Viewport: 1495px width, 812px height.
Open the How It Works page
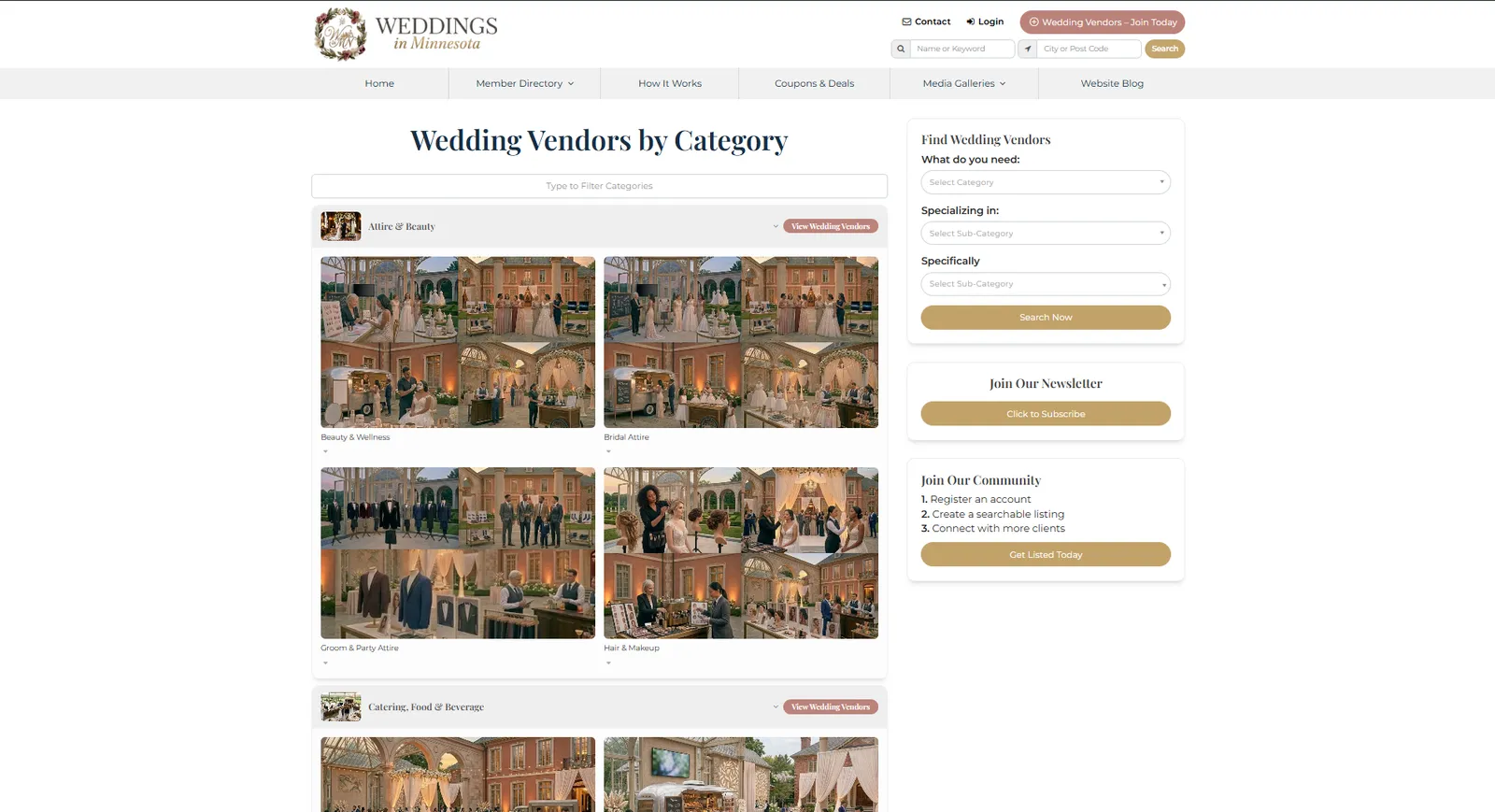pos(670,83)
